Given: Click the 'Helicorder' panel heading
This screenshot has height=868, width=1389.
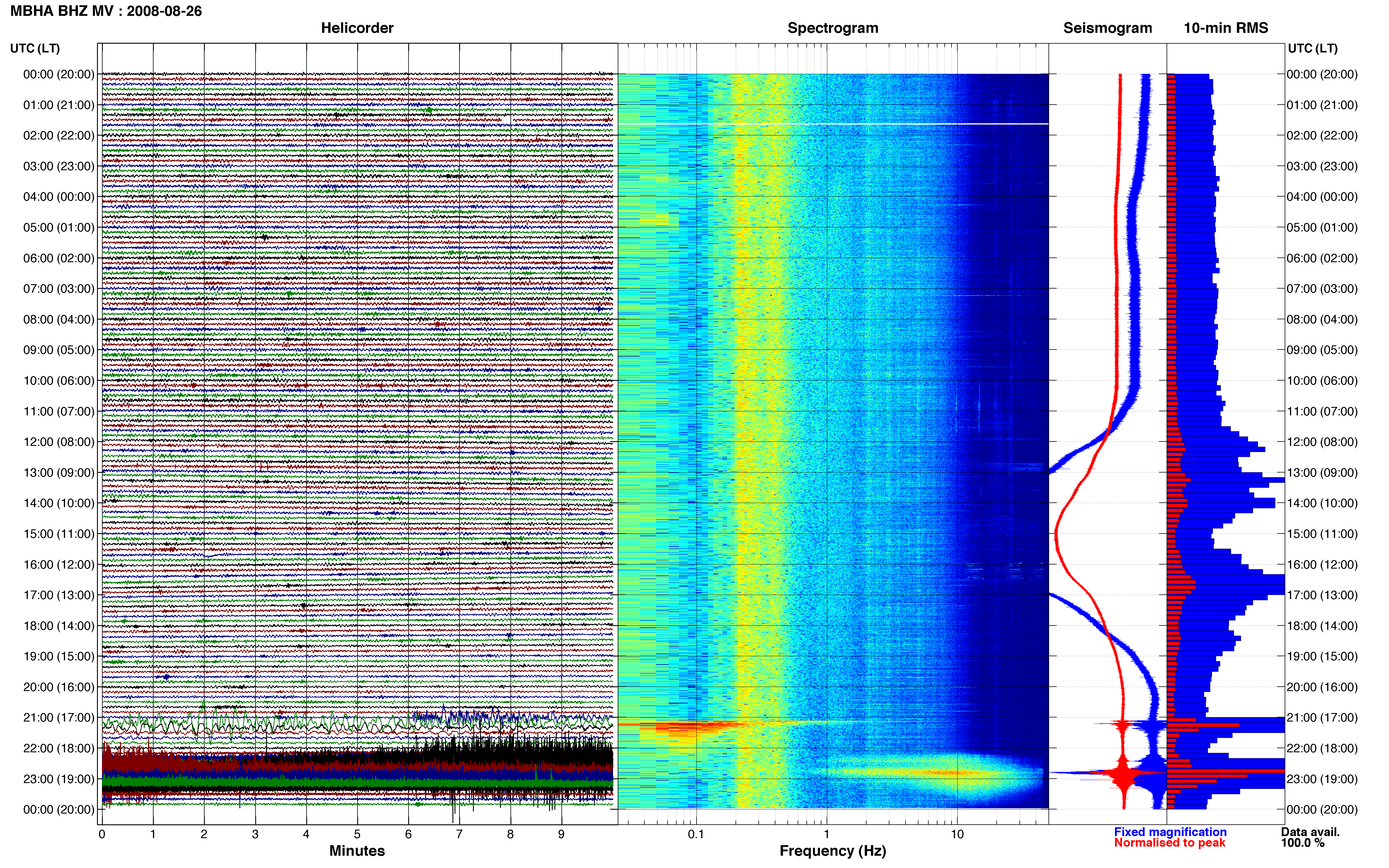Looking at the screenshot, I should (357, 28).
